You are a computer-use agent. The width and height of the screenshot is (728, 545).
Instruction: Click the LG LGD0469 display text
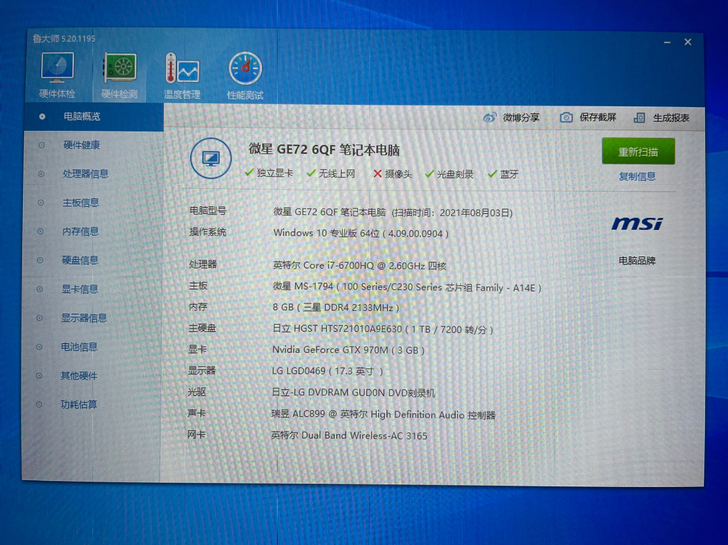pyautogui.click(x=327, y=371)
